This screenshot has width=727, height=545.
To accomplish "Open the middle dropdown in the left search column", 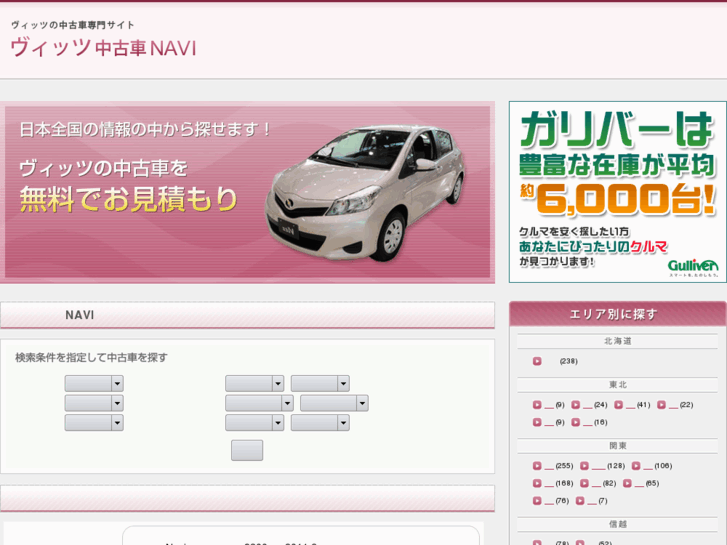I will coord(94,403).
